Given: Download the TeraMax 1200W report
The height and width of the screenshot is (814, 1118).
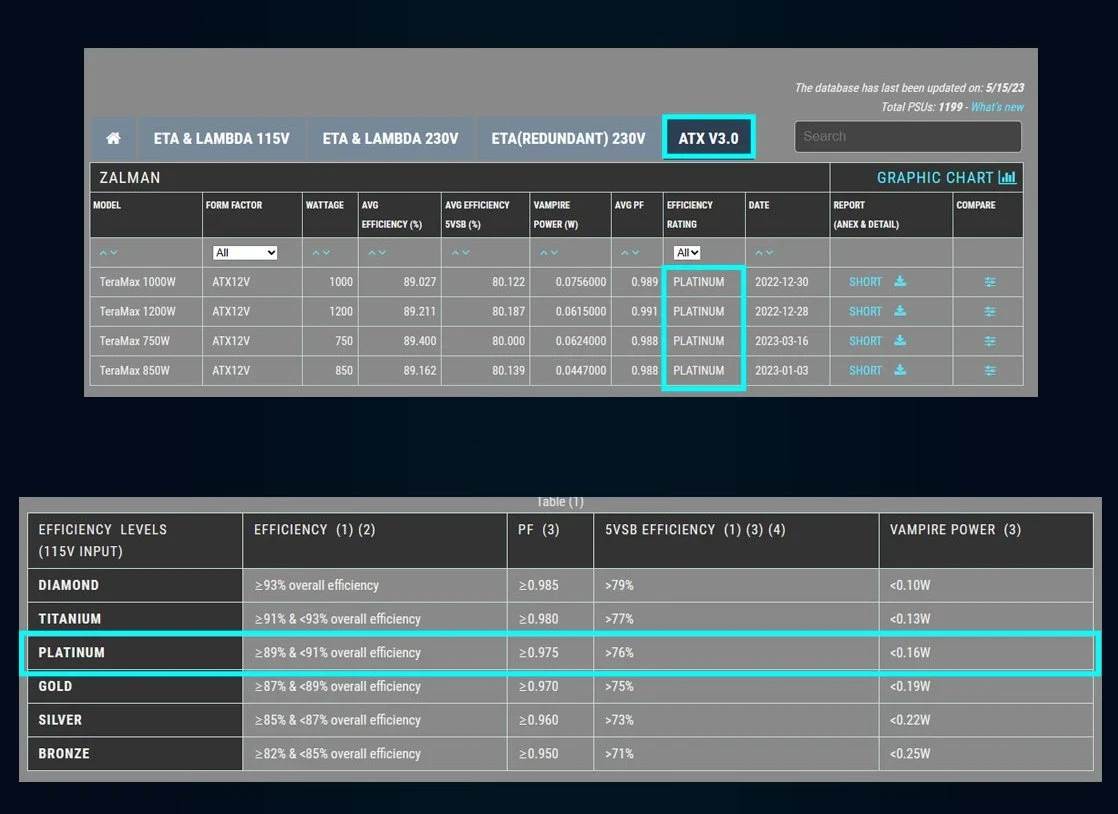Looking at the screenshot, I should coord(900,311).
